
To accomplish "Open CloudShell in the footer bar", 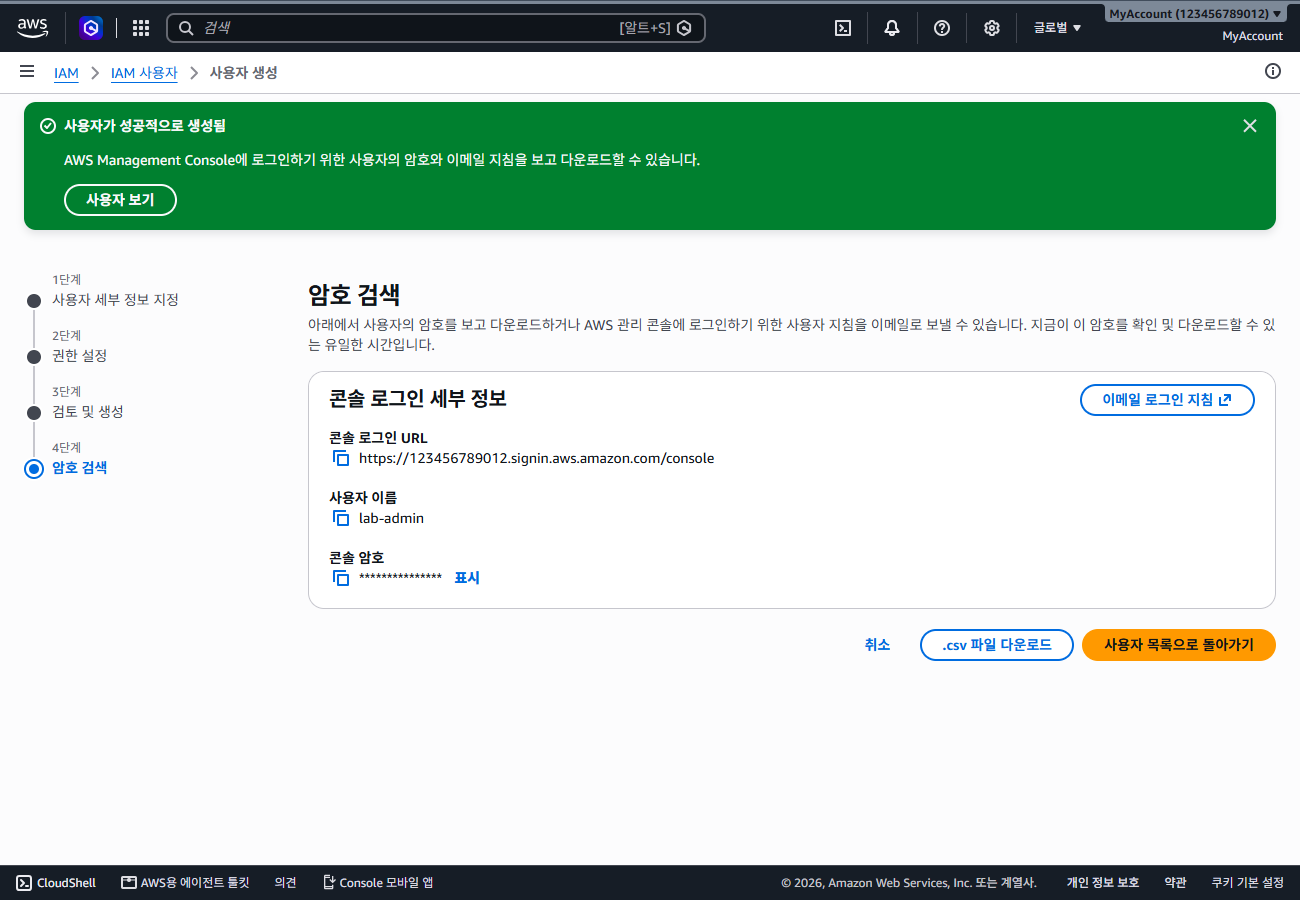I will [x=56, y=883].
